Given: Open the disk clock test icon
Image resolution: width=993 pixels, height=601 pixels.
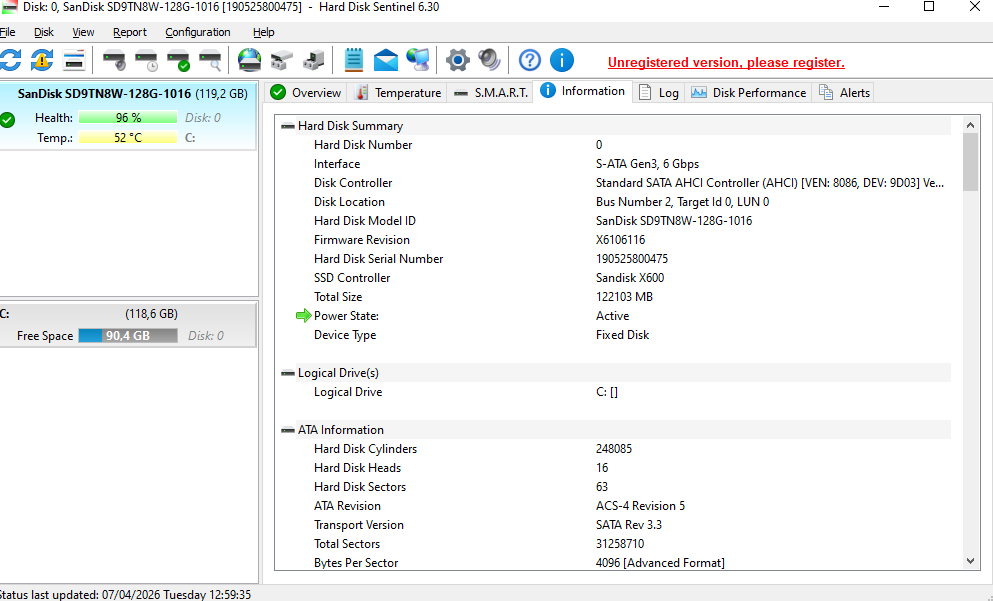Looking at the screenshot, I should (x=147, y=60).
